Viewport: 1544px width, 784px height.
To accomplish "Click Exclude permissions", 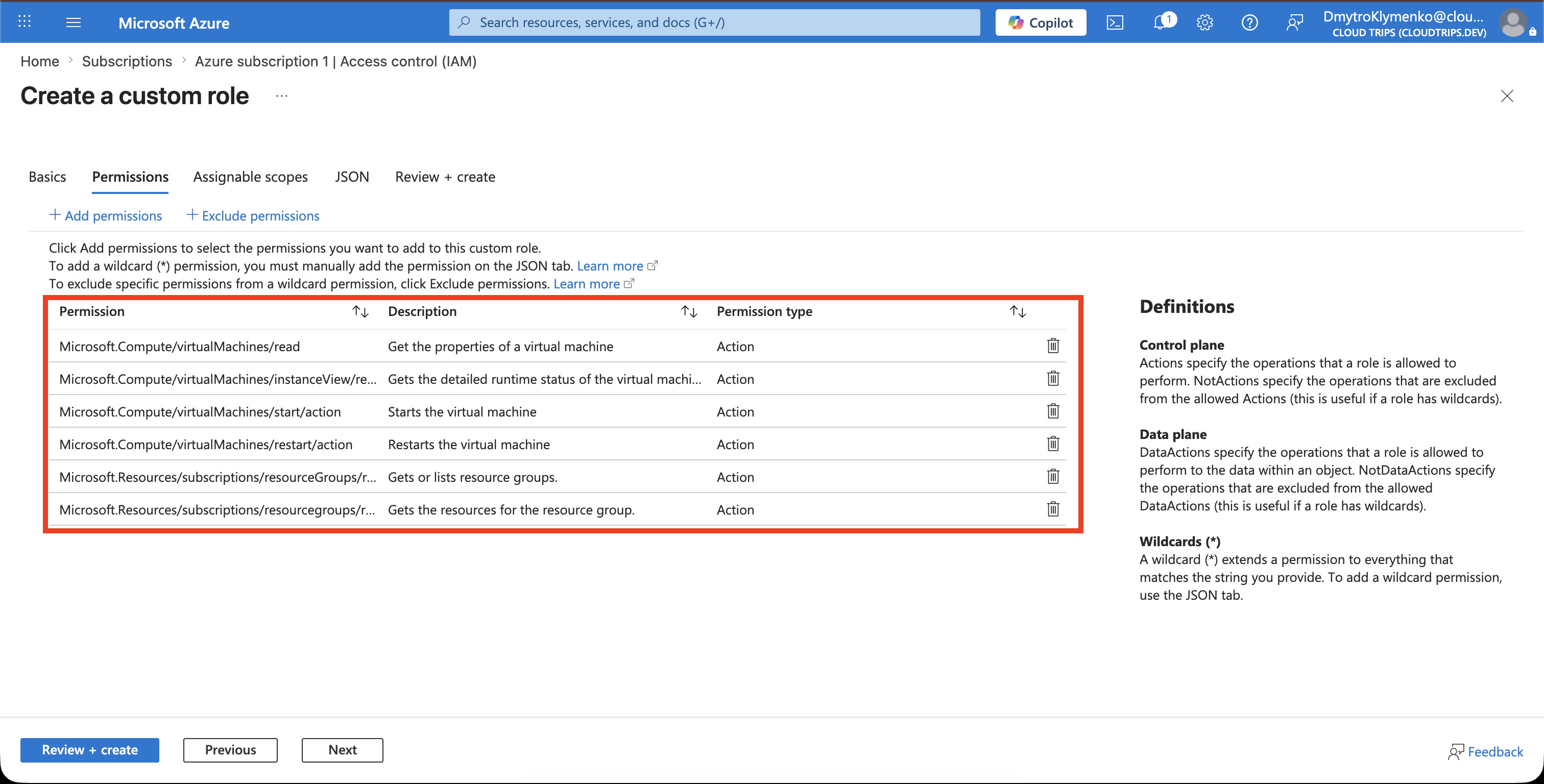I will pyautogui.click(x=253, y=215).
